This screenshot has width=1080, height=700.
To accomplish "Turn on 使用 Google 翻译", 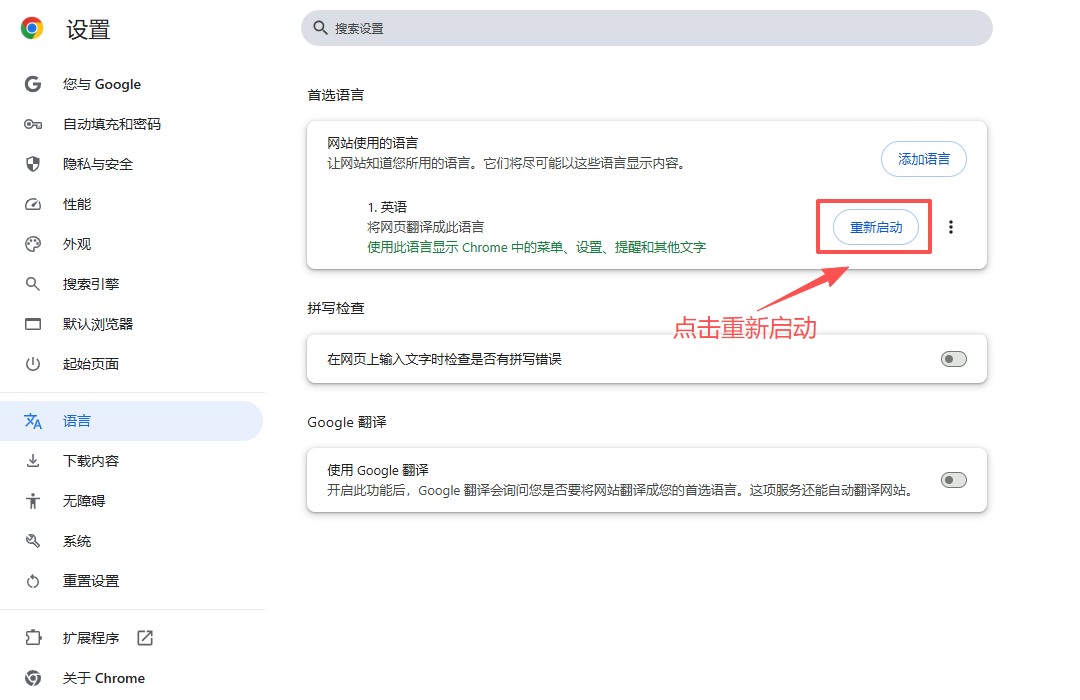I will (953, 479).
